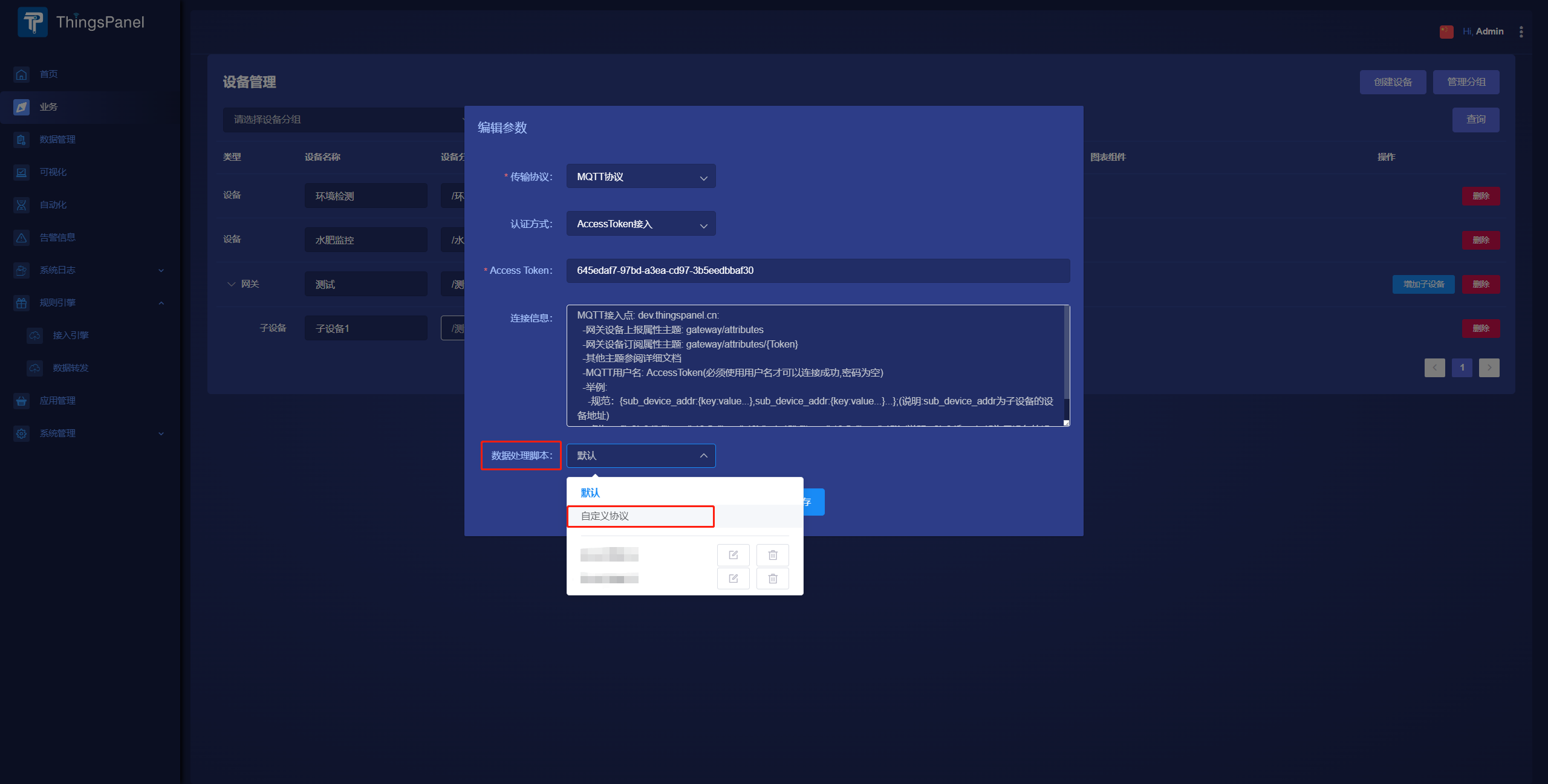
Task: Click the 创建设备 button
Action: 1393,82
